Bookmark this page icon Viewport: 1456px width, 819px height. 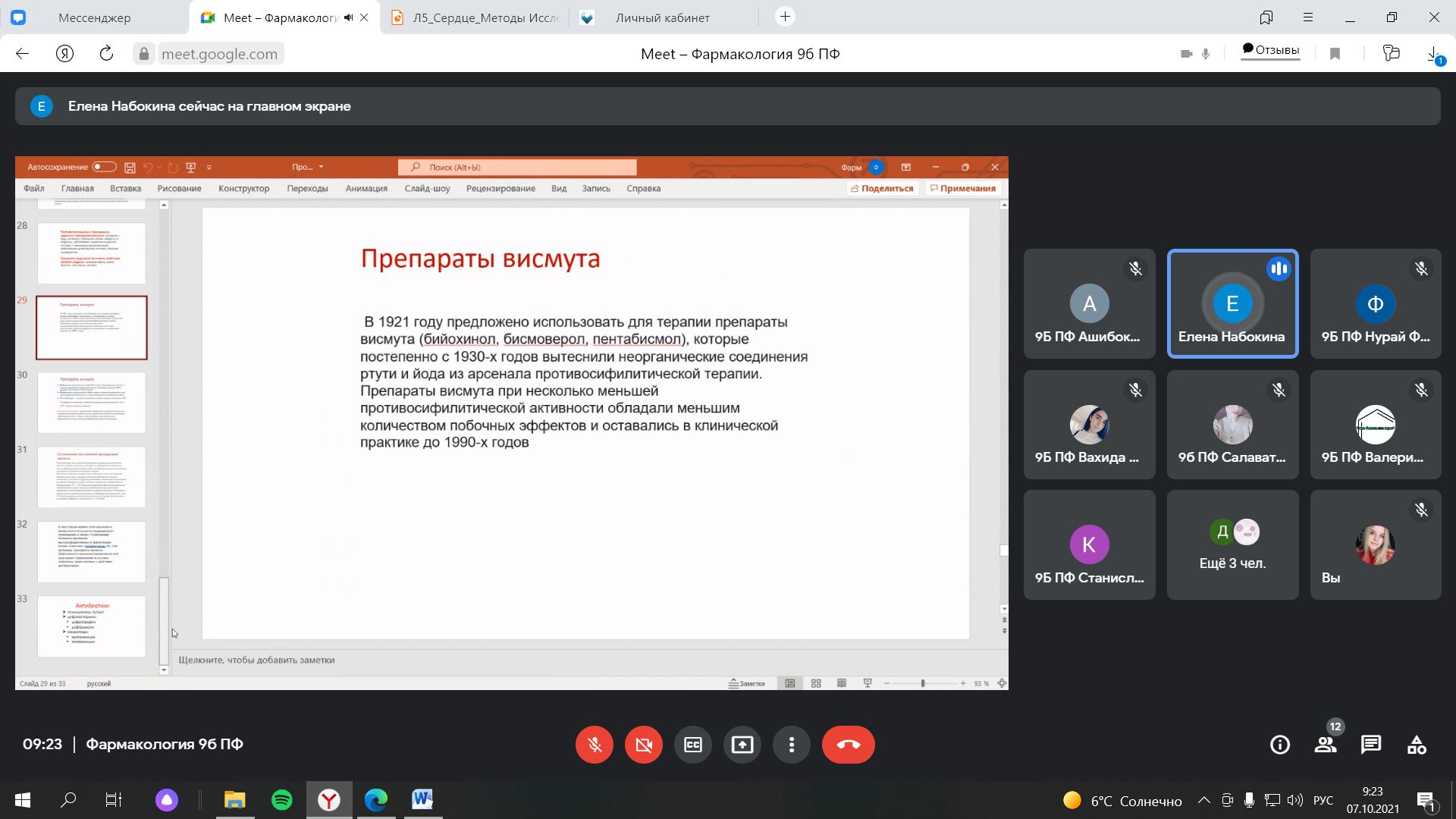[1335, 54]
